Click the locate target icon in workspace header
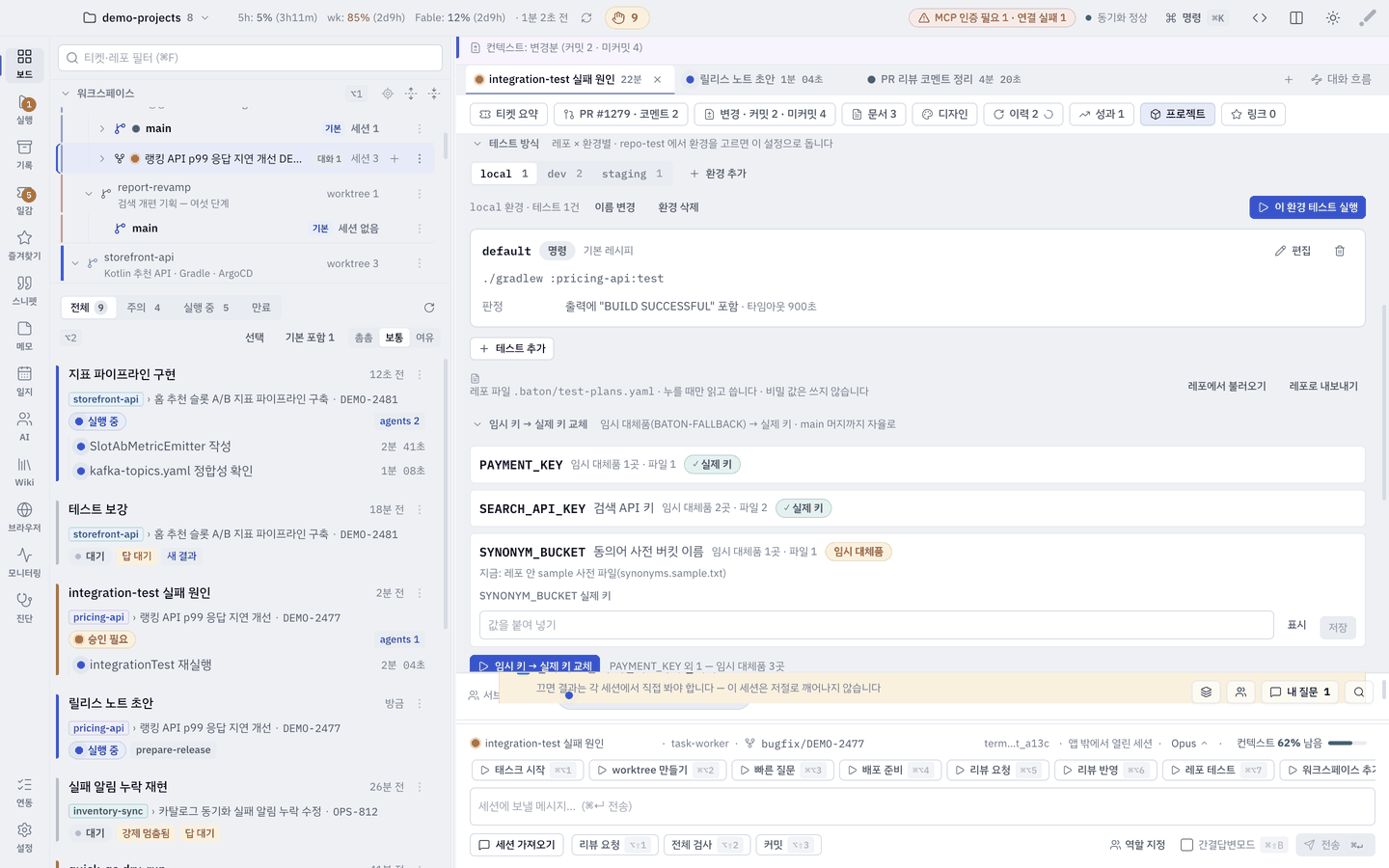The width and height of the screenshot is (1389, 868). tap(387, 94)
